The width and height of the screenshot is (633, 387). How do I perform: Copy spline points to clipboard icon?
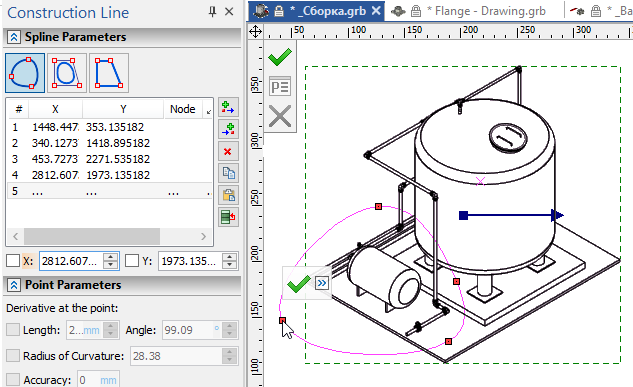tap(228, 174)
